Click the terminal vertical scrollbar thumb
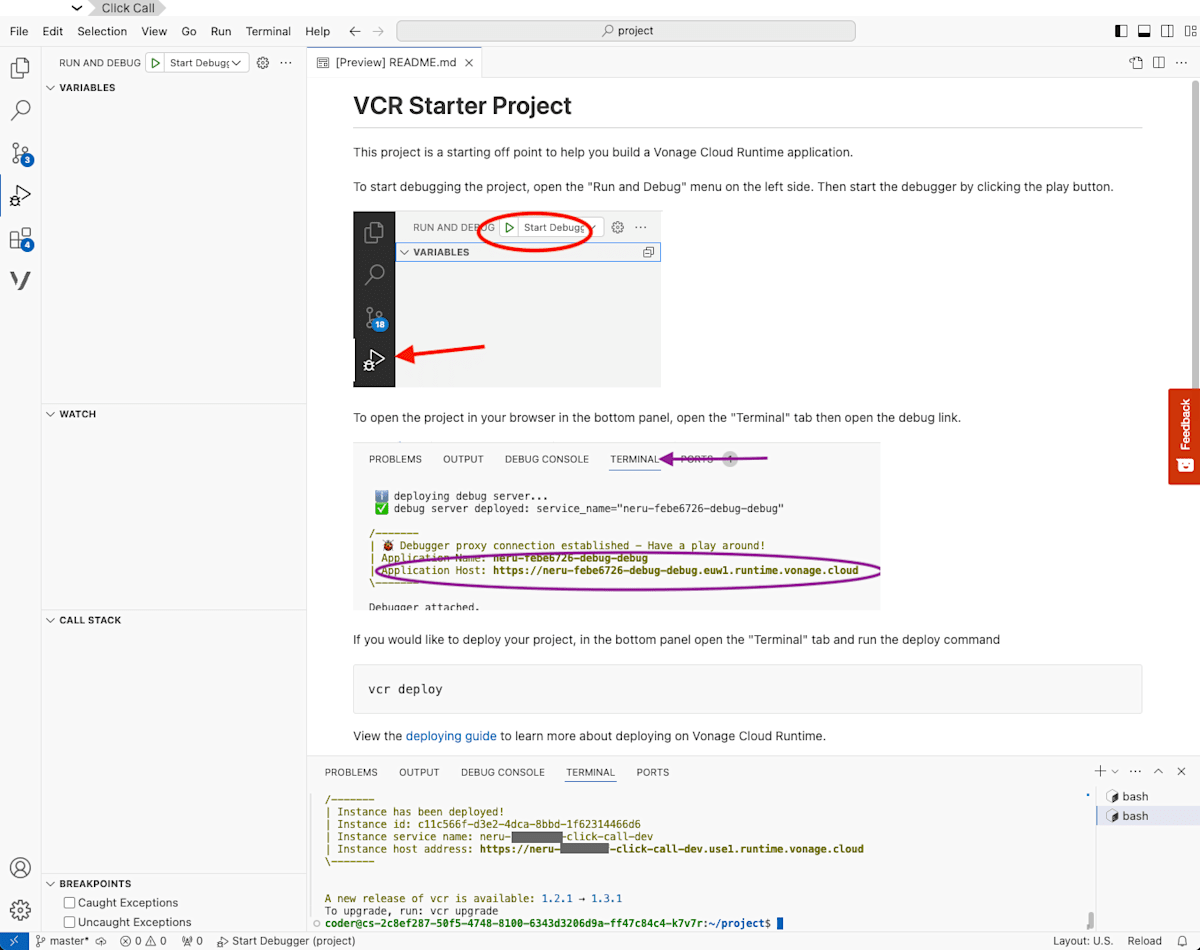Viewport: 1200px width, 950px height. click(1090, 920)
